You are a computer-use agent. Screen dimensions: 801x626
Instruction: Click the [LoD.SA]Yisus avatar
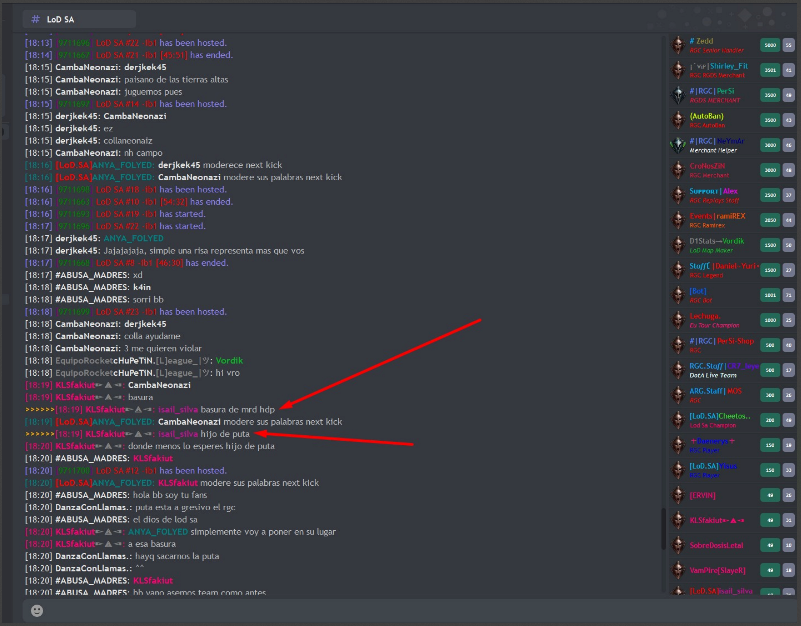point(678,470)
